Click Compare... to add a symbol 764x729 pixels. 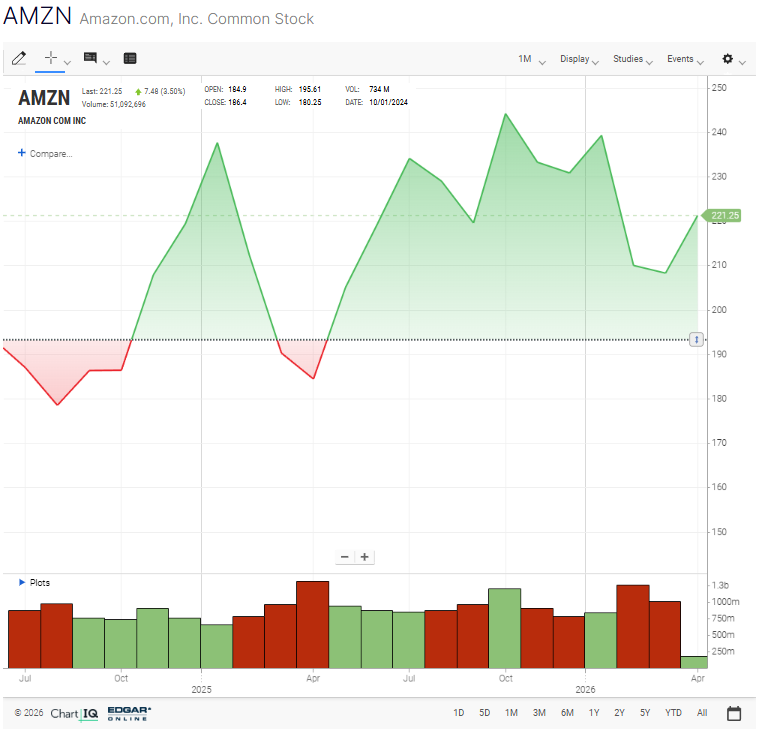click(x=45, y=153)
